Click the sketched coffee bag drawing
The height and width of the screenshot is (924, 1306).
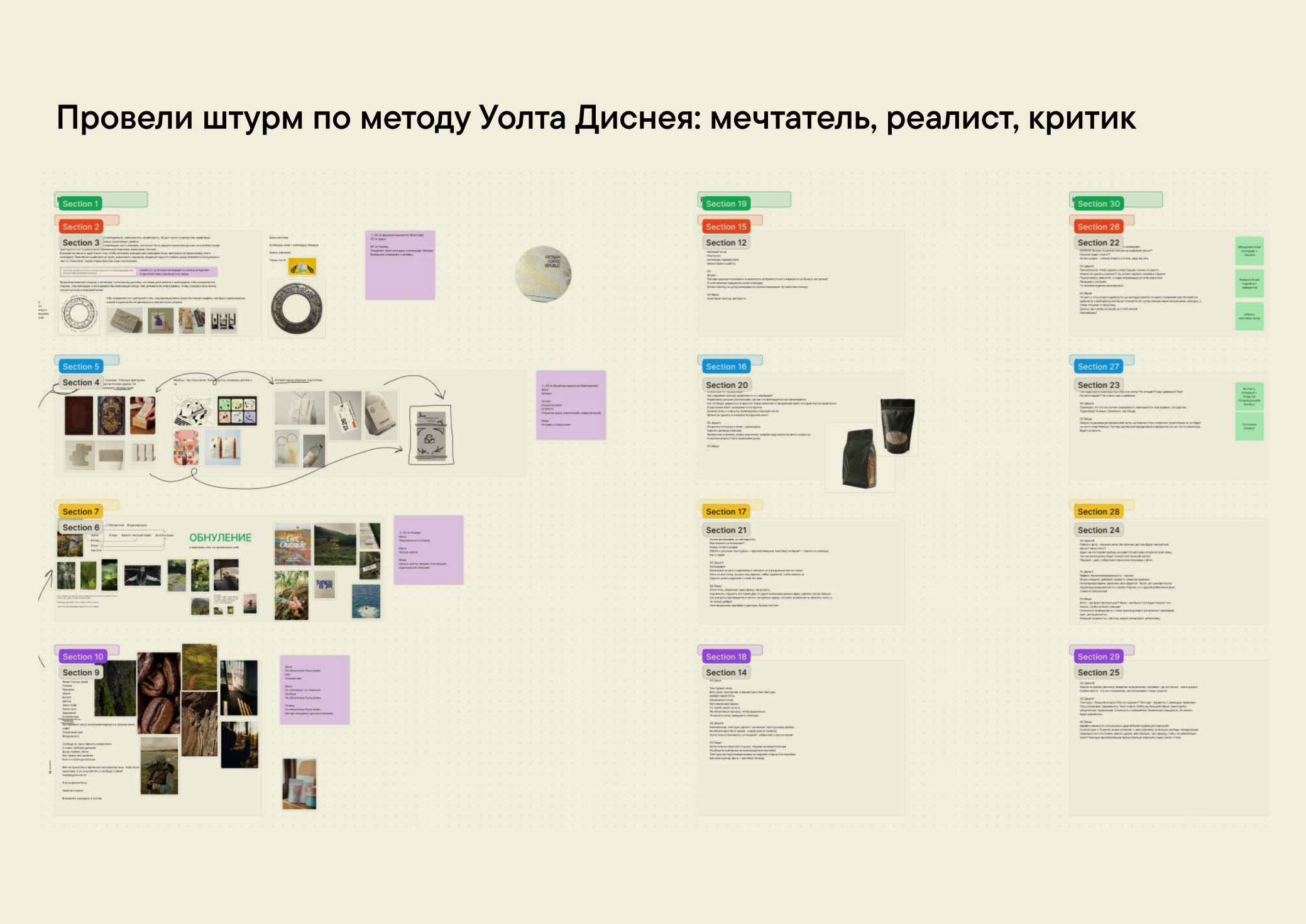pyautogui.click(x=431, y=435)
